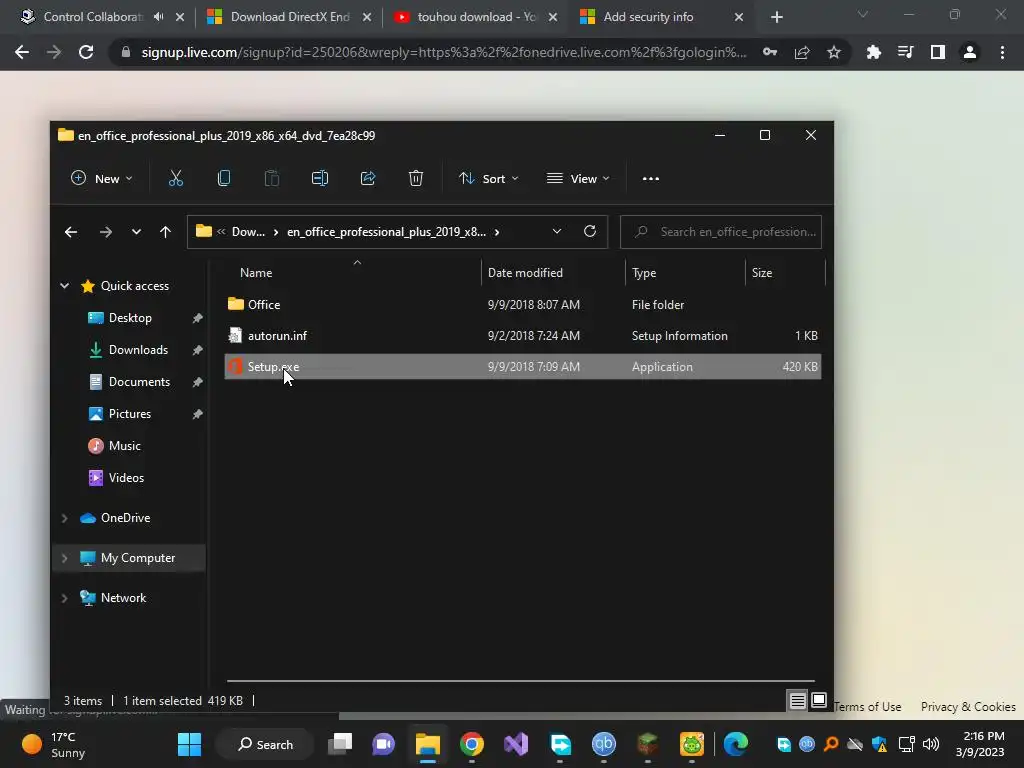The height and width of the screenshot is (768, 1024).
Task: Open recent locations dropdown arrow
Action: pyautogui.click(x=136, y=232)
